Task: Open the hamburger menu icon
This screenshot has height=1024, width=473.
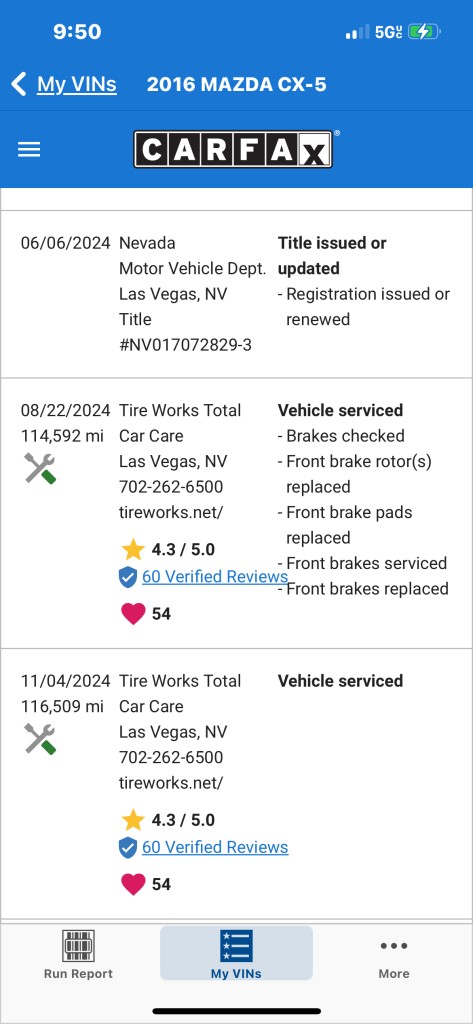Action: [x=29, y=150]
